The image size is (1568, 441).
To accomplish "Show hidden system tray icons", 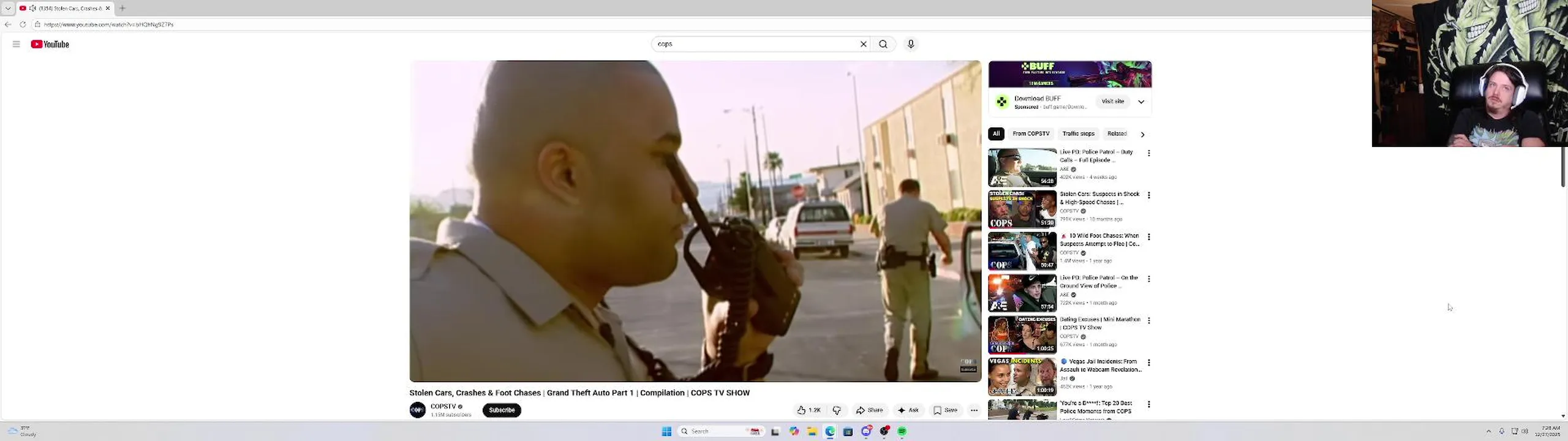I will tap(1488, 431).
